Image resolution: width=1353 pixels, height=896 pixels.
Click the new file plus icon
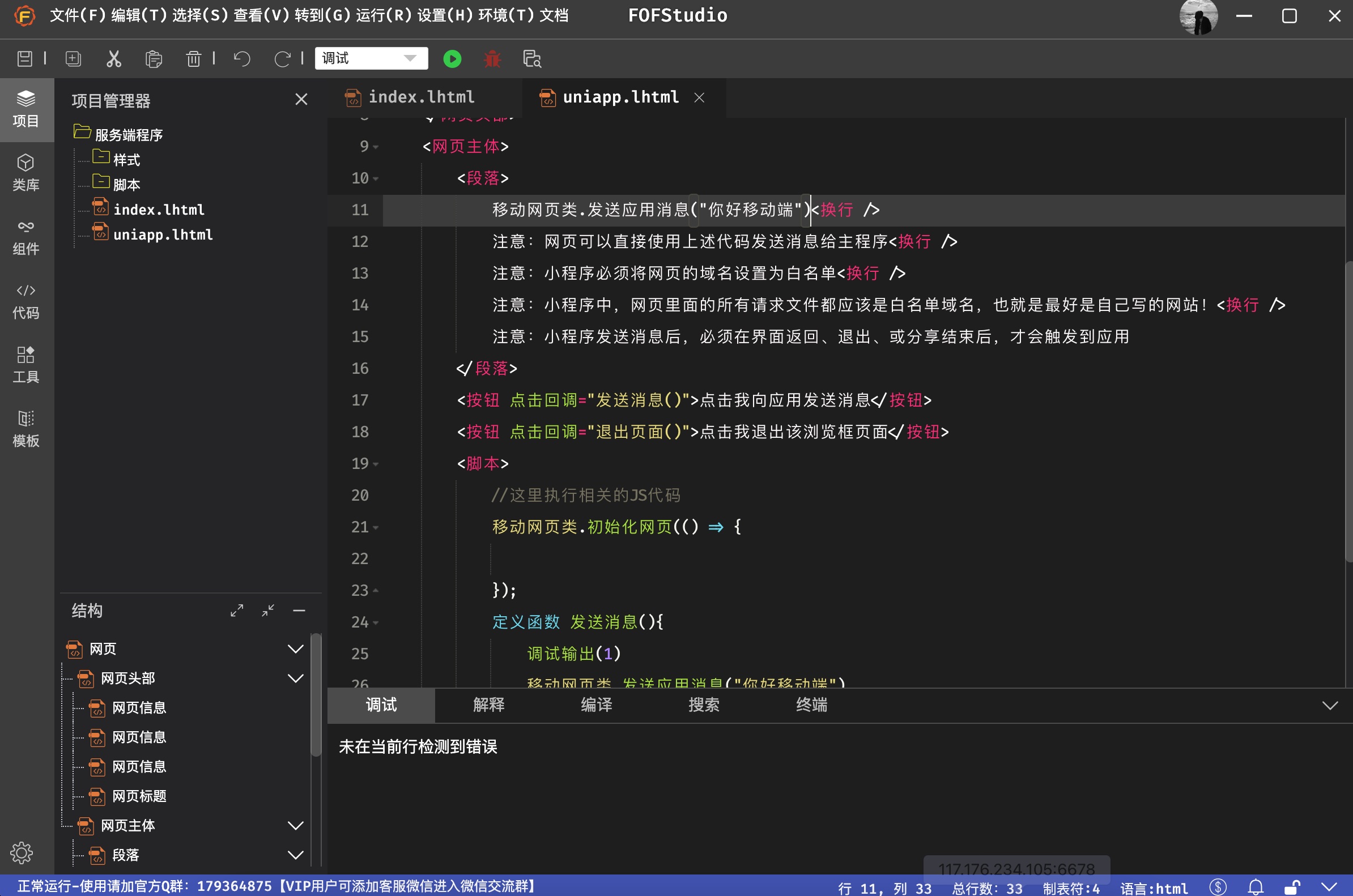click(x=73, y=59)
